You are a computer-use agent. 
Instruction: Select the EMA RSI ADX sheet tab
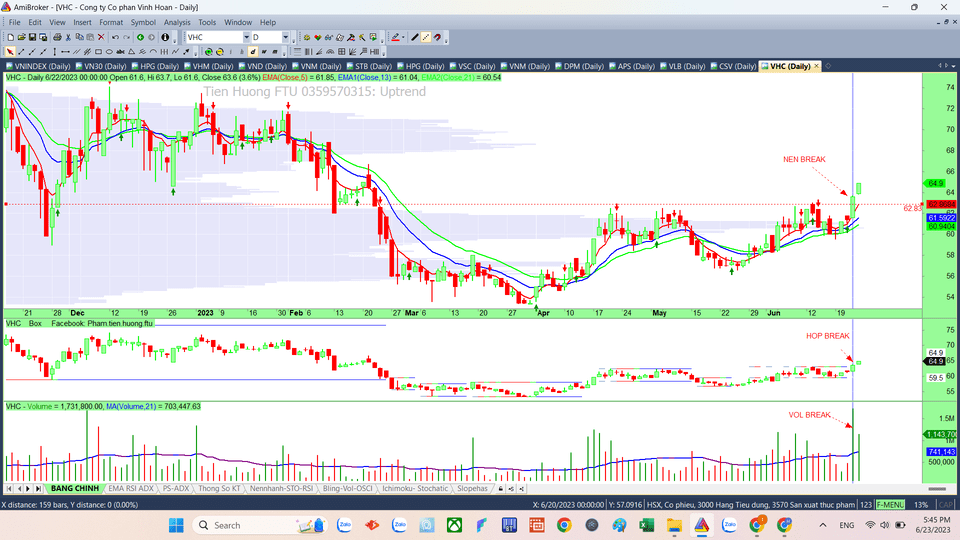tap(132, 488)
